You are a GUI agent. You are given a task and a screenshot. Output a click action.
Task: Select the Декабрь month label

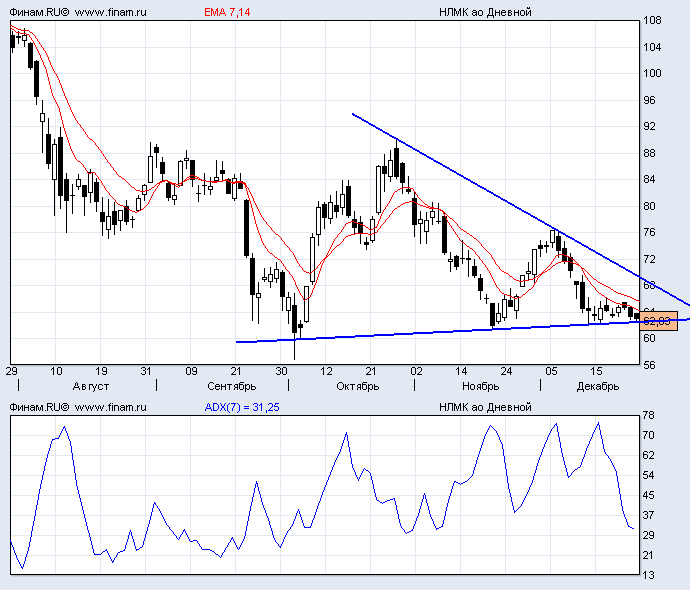(598, 386)
